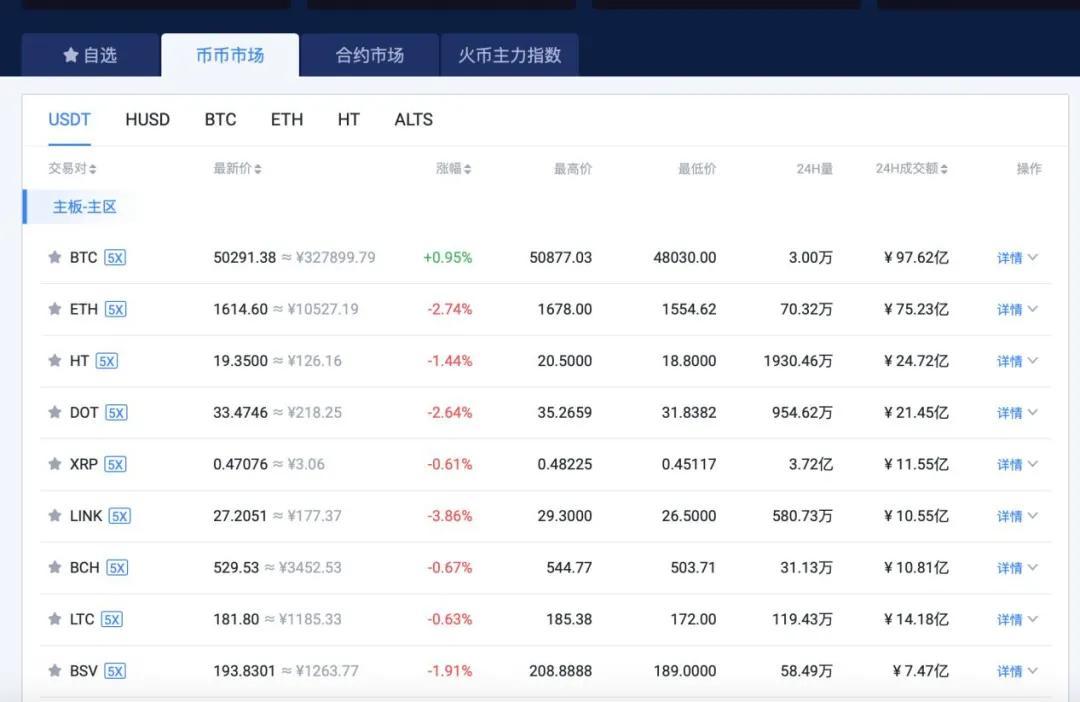The image size is (1080, 702).
Task: Expand the BSV row 详情 chevron
Action: point(1032,670)
